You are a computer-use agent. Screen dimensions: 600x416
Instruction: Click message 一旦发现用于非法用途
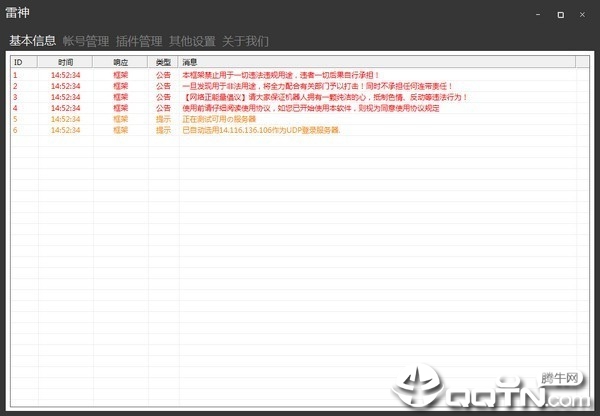pyautogui.click(x=317, y=86)
